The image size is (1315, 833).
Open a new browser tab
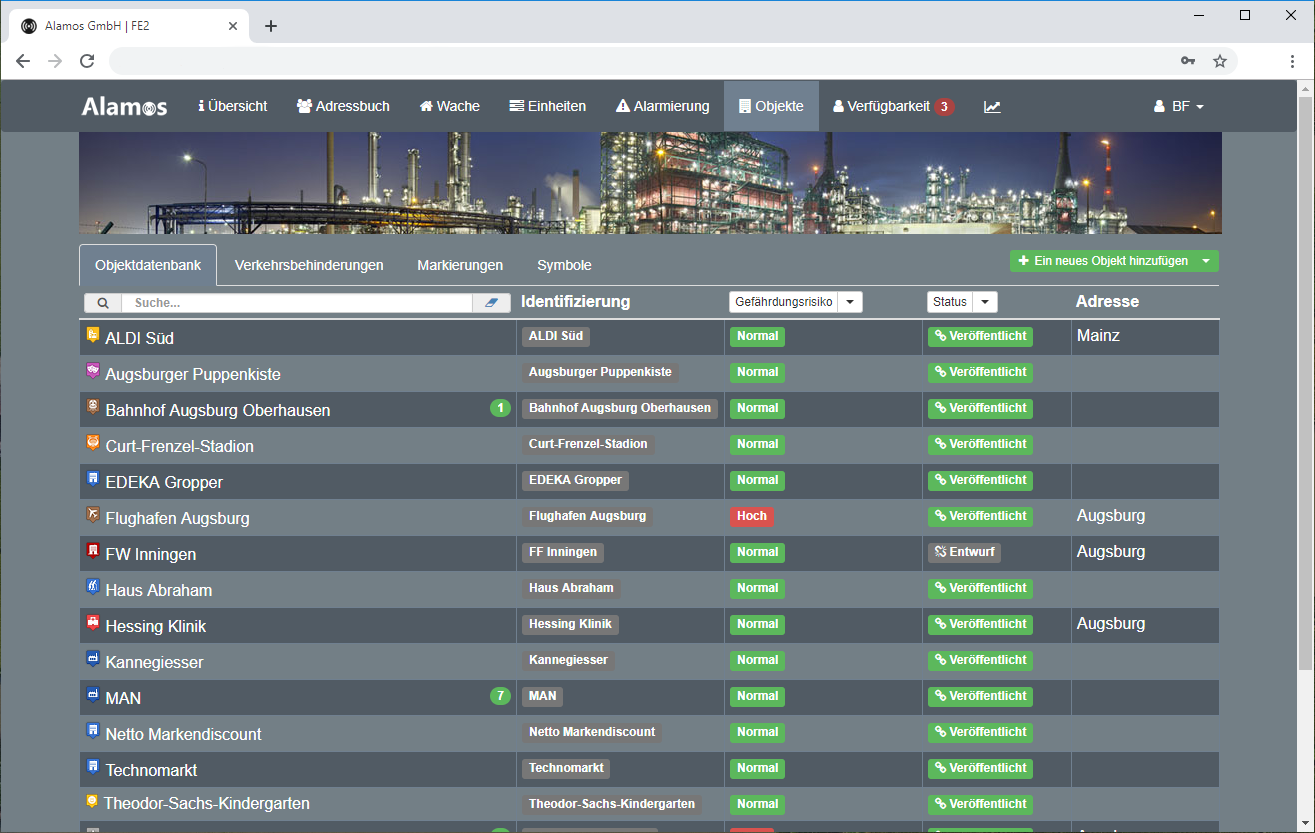tap(271, 26)
